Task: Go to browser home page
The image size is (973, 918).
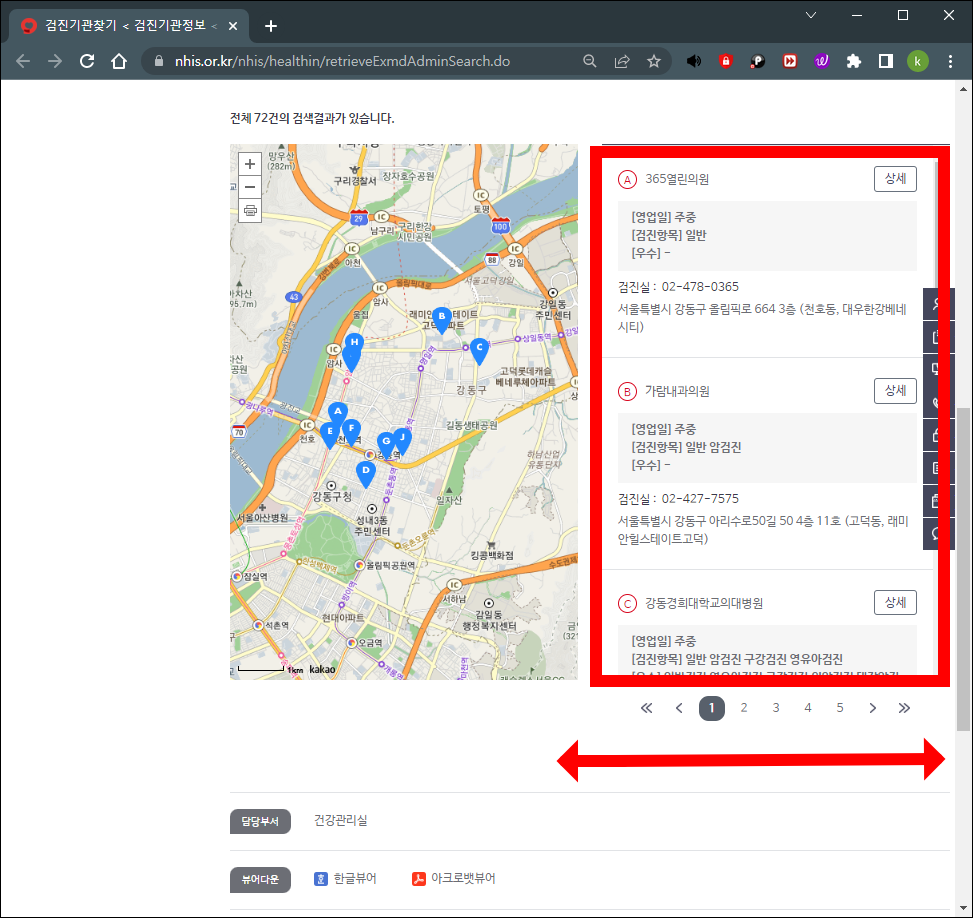Action: coord(119,61)
